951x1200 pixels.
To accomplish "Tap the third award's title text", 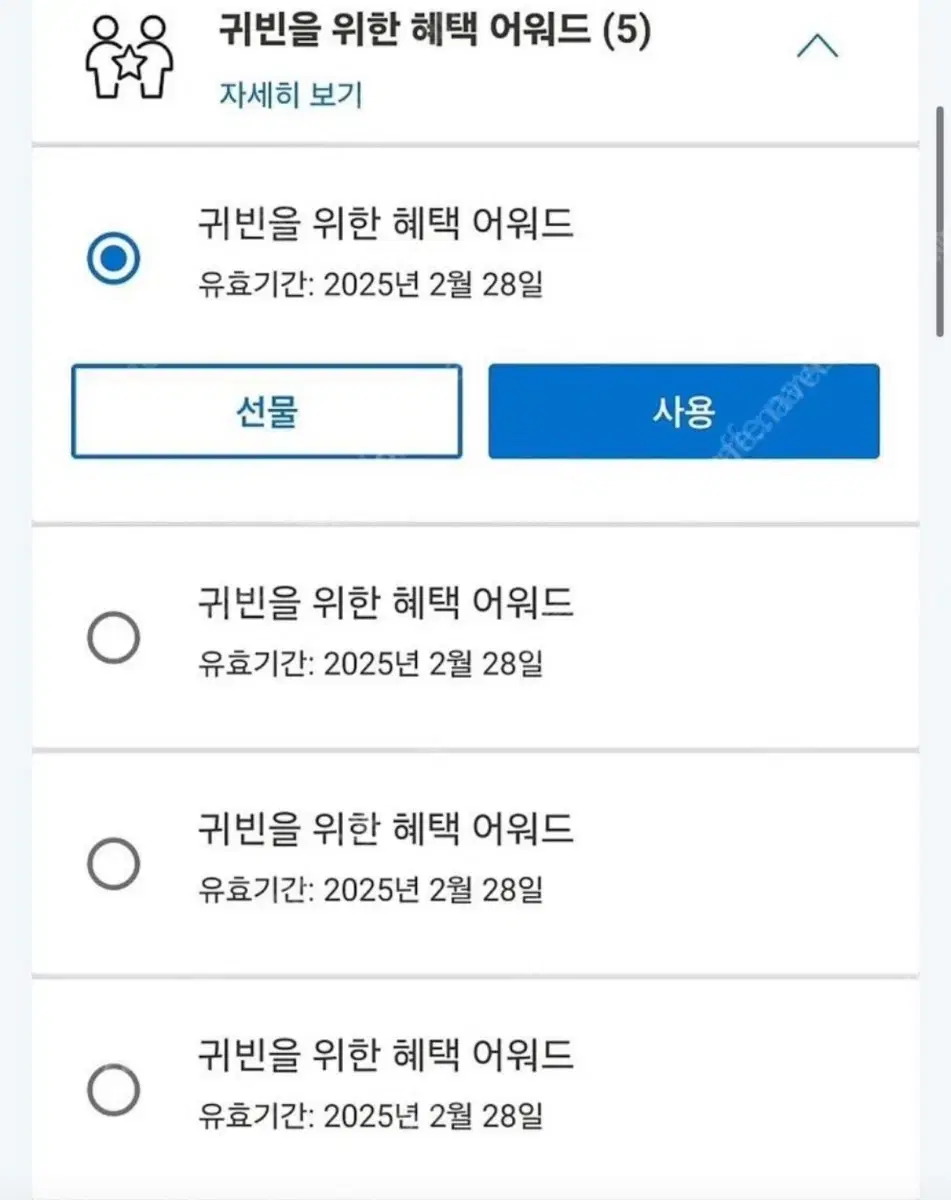I will click(x=386, y=828).
